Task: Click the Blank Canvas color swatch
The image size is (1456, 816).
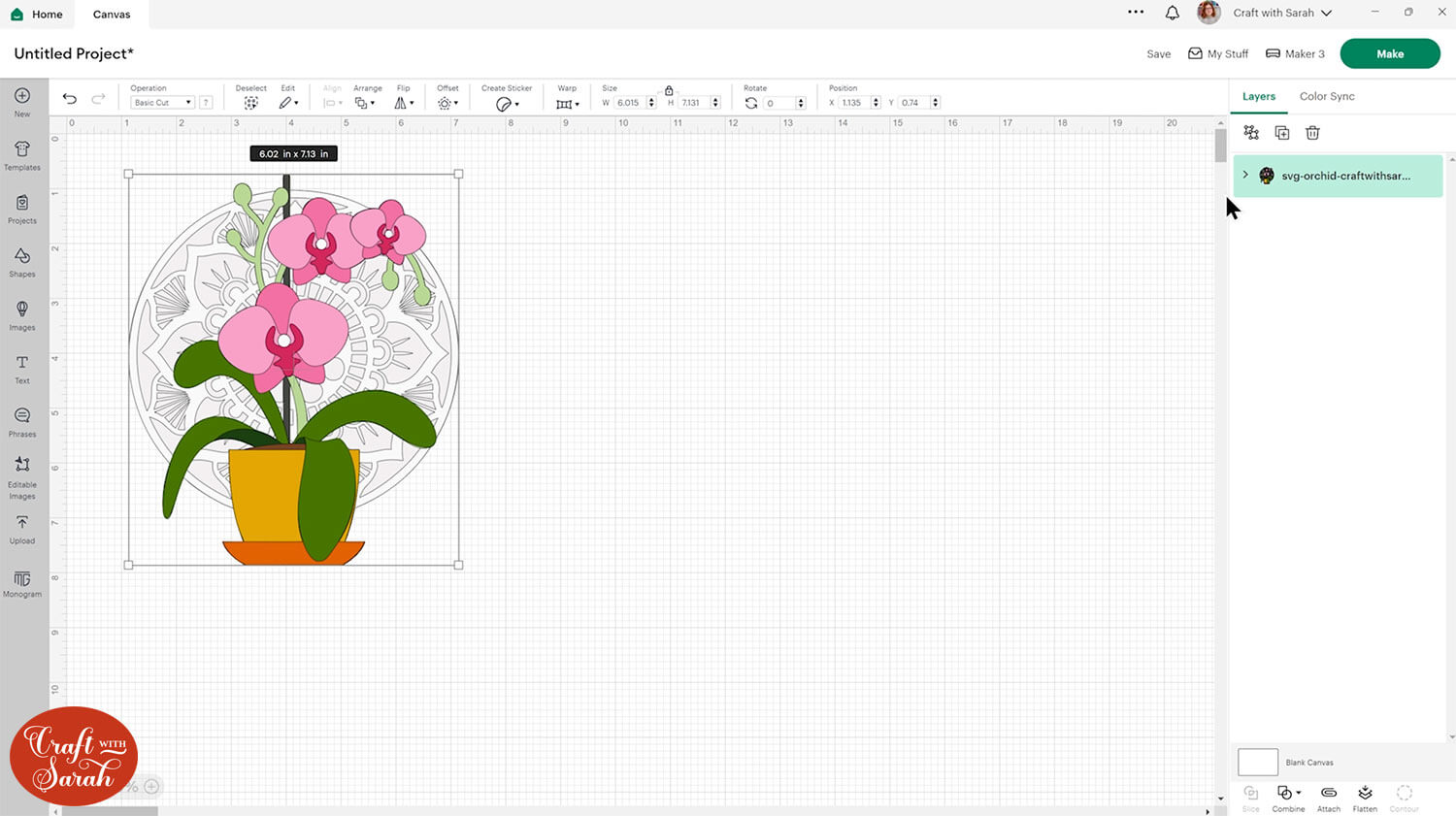Action: coord(1258,762)
